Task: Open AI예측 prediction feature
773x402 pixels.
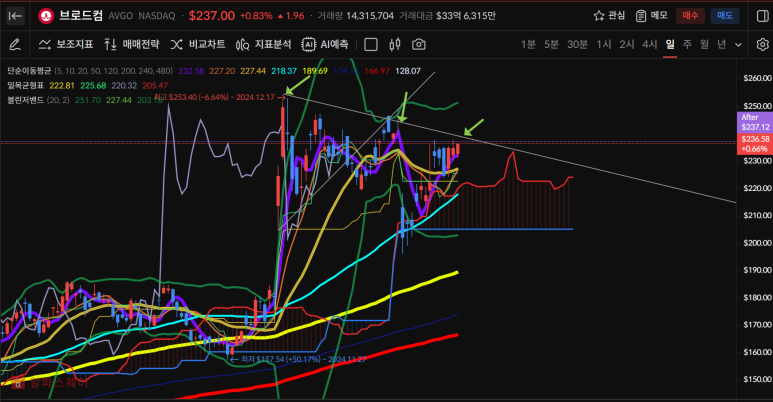Action: tap(325, 44)
